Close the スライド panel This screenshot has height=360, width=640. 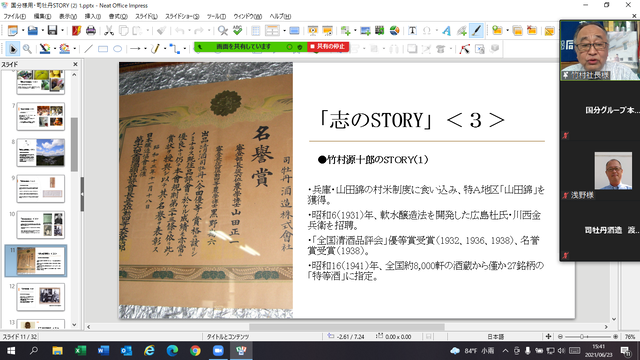click(x=75, y=64)
